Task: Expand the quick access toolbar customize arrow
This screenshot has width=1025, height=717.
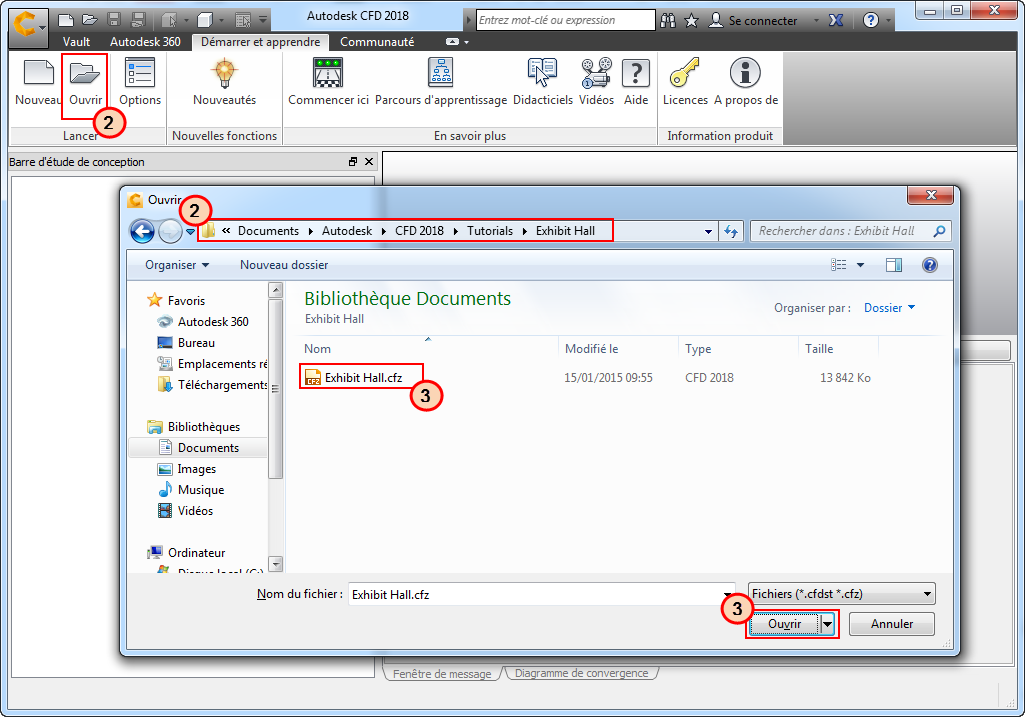Action: click(263, 20)
